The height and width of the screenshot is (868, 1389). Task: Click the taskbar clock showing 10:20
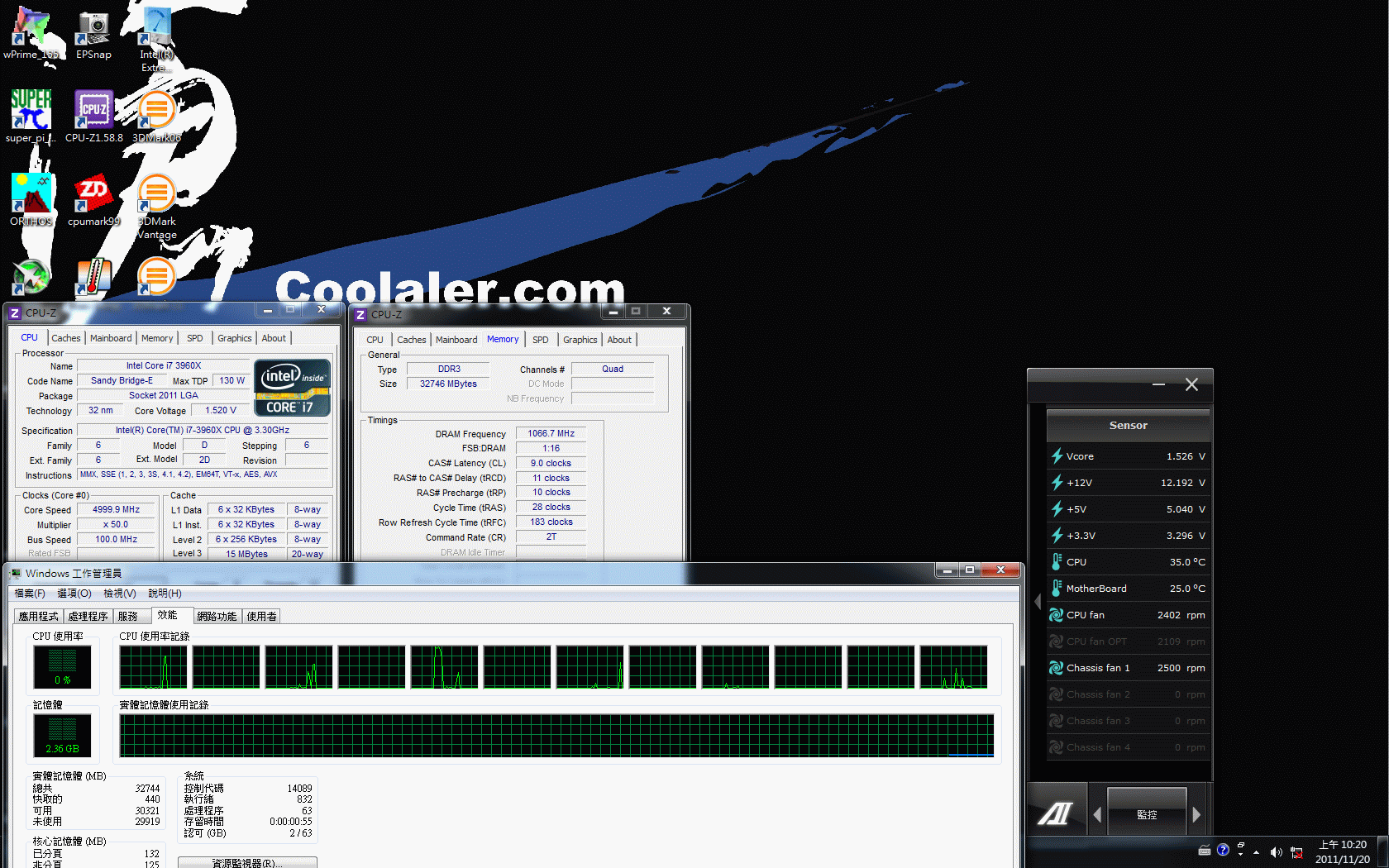click(1343, 852)
